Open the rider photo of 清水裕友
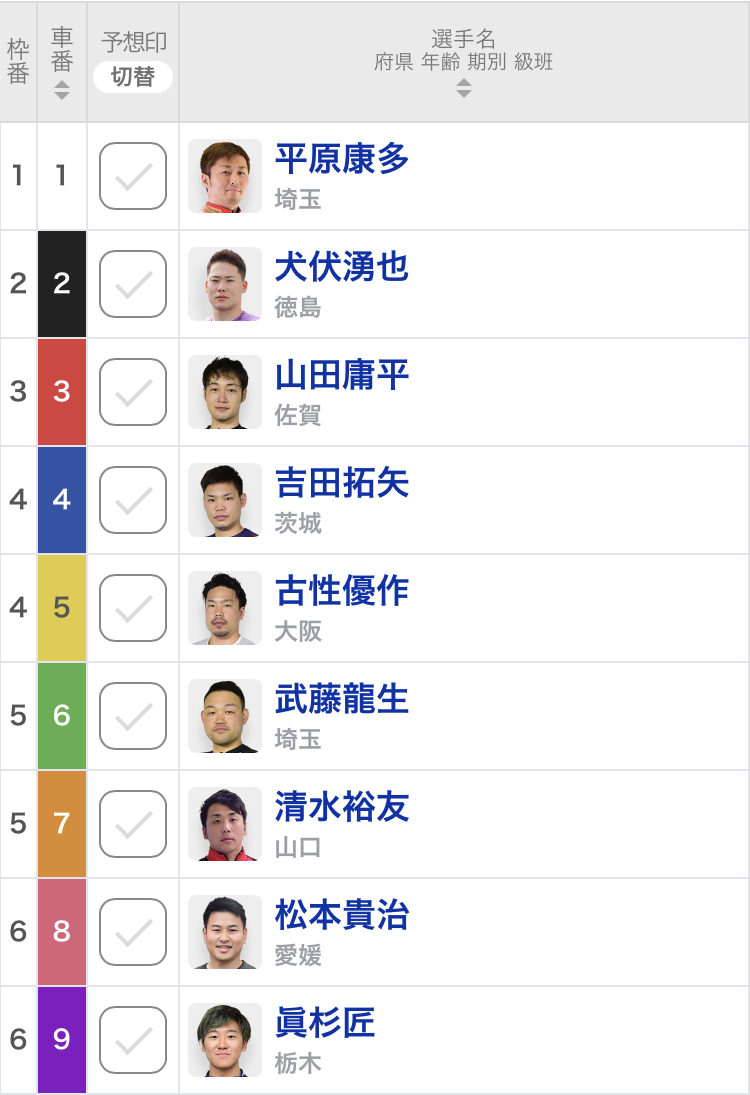The image size is (750, 1095). pos(225,824)
